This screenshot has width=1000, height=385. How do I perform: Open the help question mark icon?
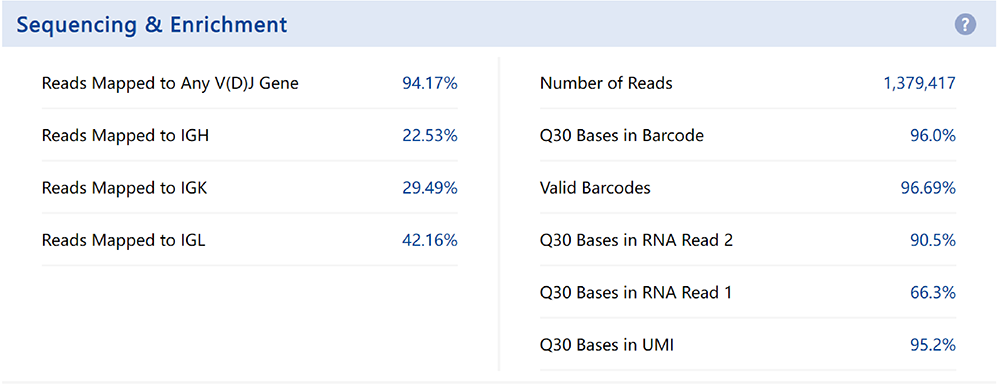coord(965,25)
